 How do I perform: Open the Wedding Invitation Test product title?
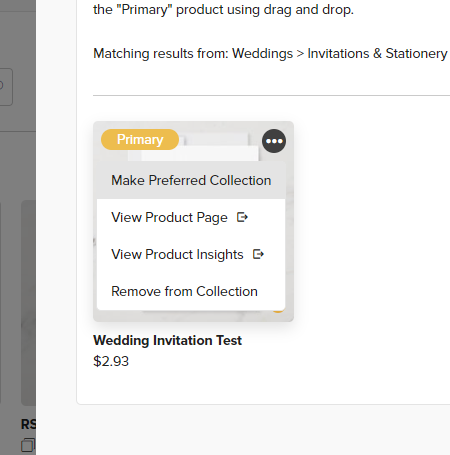pos(167,340)
